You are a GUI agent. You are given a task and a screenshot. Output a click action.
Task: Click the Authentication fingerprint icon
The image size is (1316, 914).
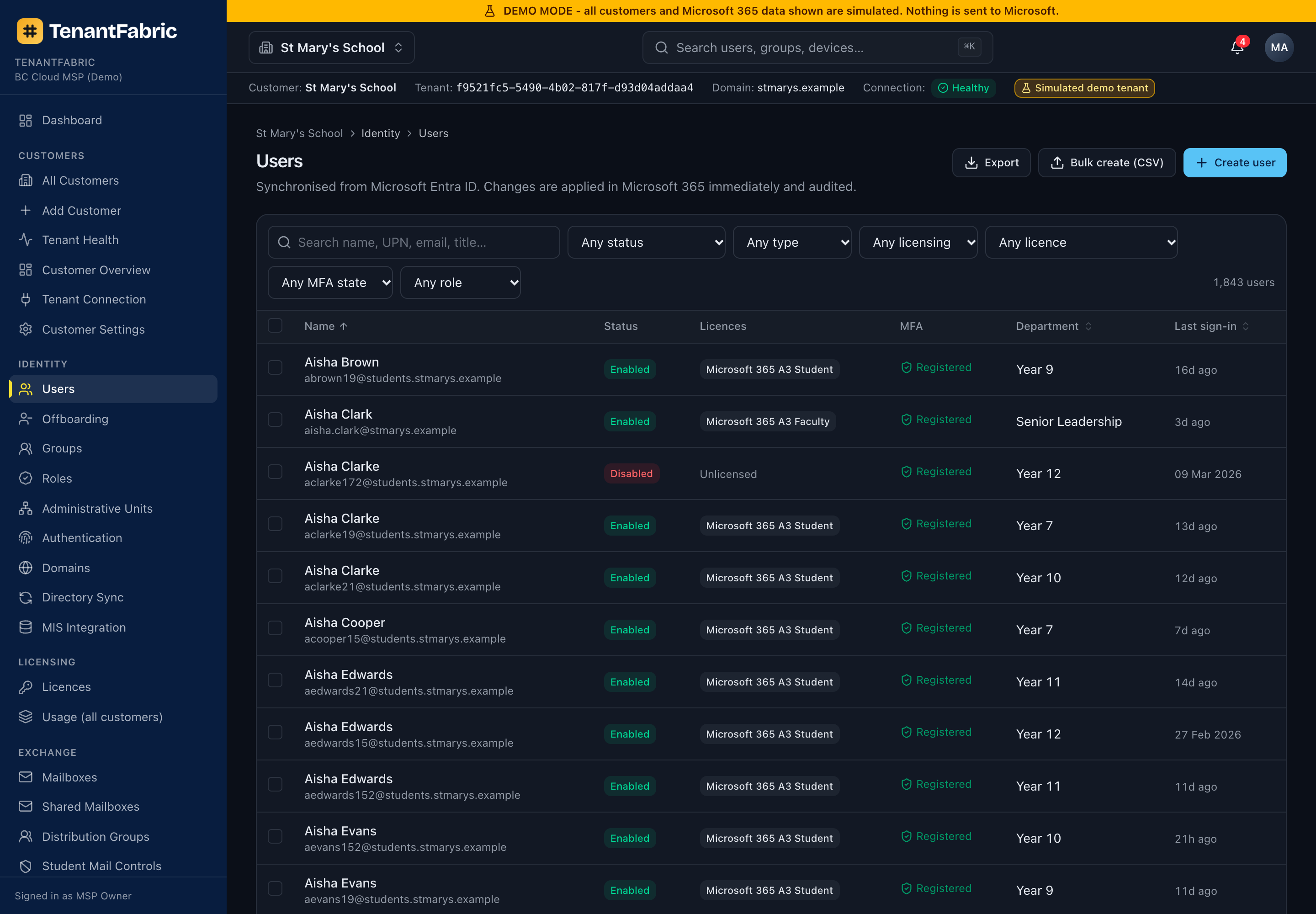[26, 538]
